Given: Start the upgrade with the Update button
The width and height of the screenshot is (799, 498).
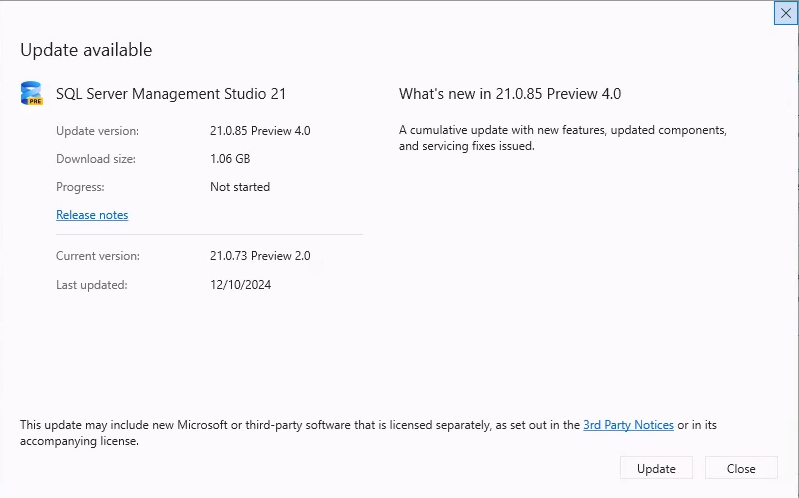Looking at the screenshot, I should pyautogui.click(x=656, y=468).
